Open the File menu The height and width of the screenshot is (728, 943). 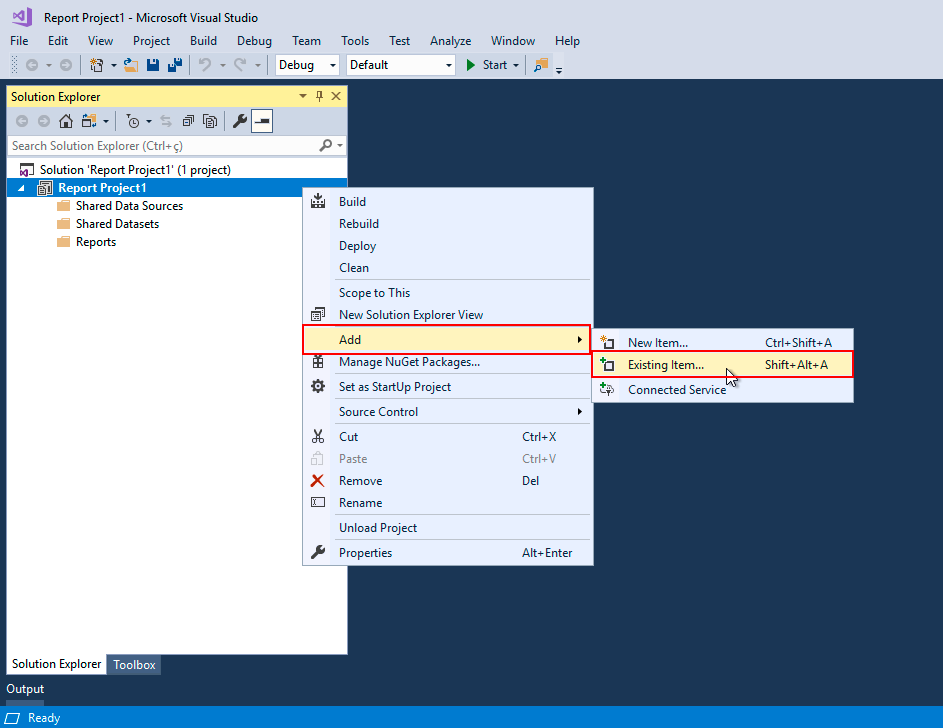coord(19,41)
